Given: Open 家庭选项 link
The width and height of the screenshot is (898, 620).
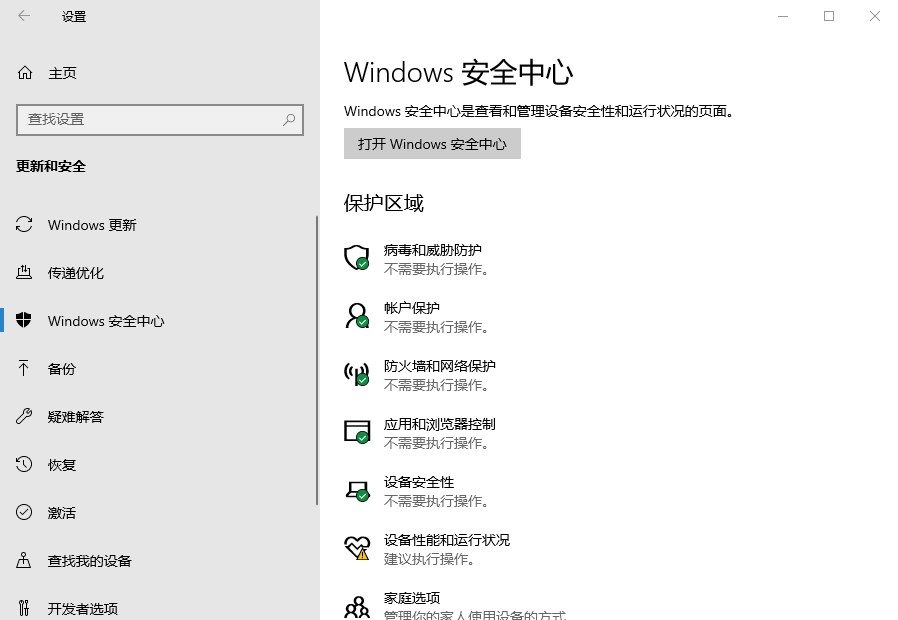Looking at the screenshot, I should coord(412,598).
